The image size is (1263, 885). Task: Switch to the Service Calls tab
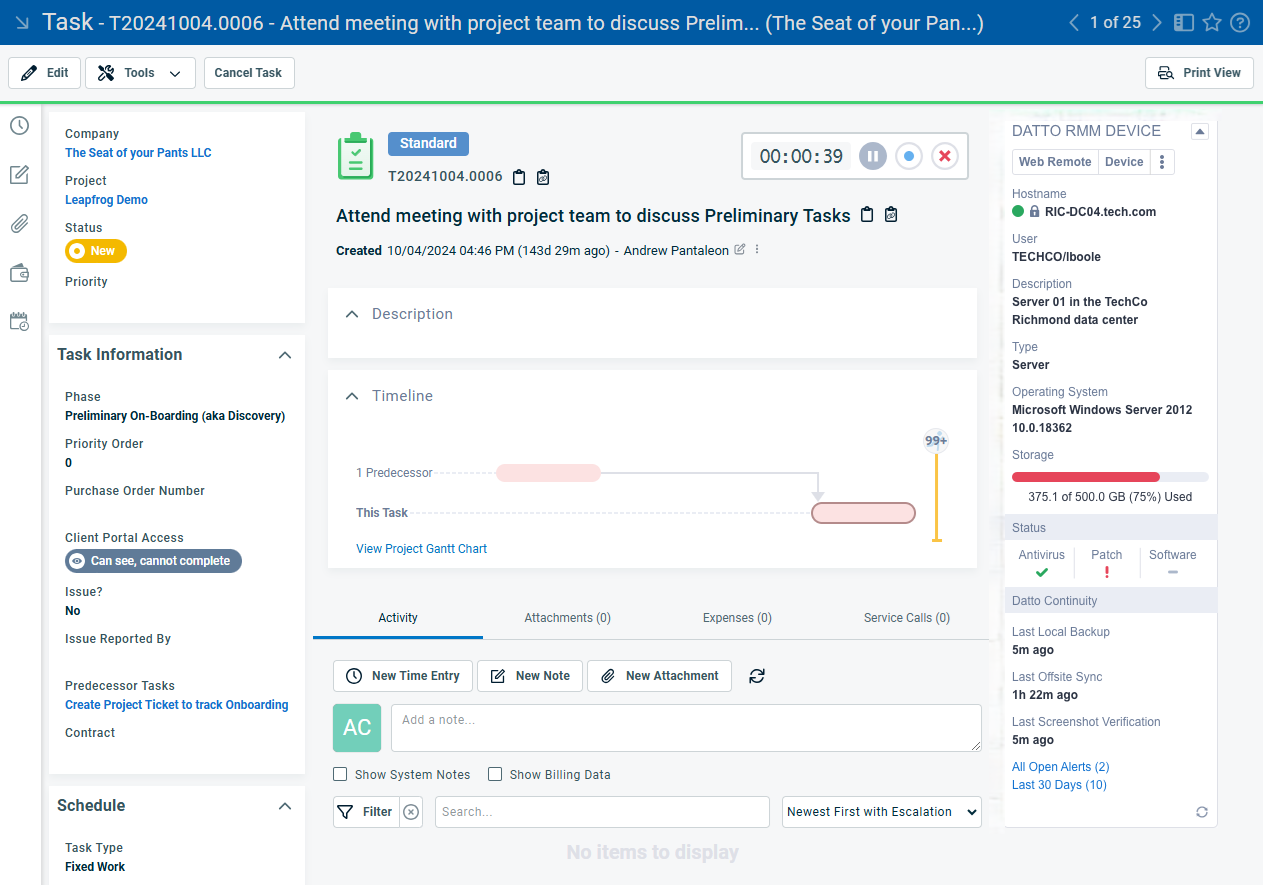(x=906, y=618)
